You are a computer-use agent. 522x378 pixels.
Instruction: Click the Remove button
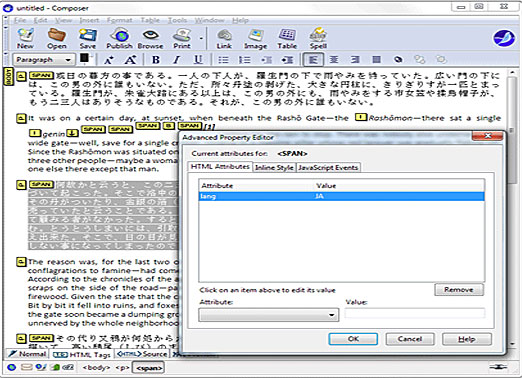[459, 289]
